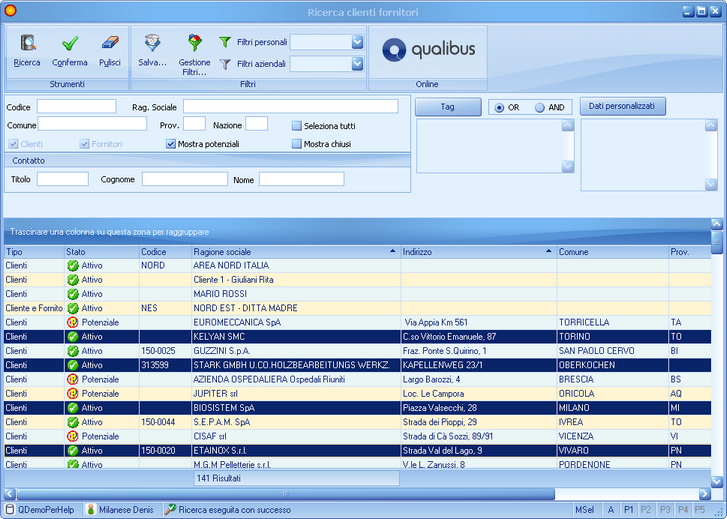Viewport: 727px width, 519px height.
Task: Click the Filtri aziendali funnel icon
Action: click(x=225, y=64)
